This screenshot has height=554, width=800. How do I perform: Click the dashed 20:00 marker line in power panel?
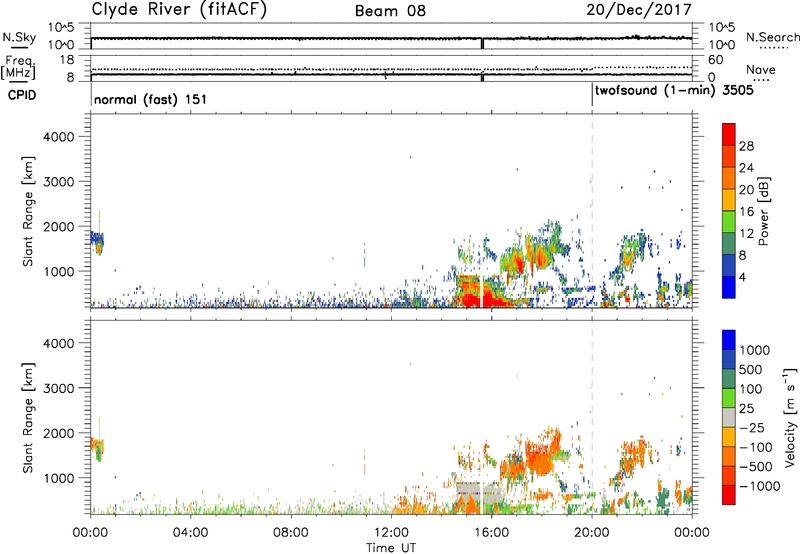pos(592,211)
